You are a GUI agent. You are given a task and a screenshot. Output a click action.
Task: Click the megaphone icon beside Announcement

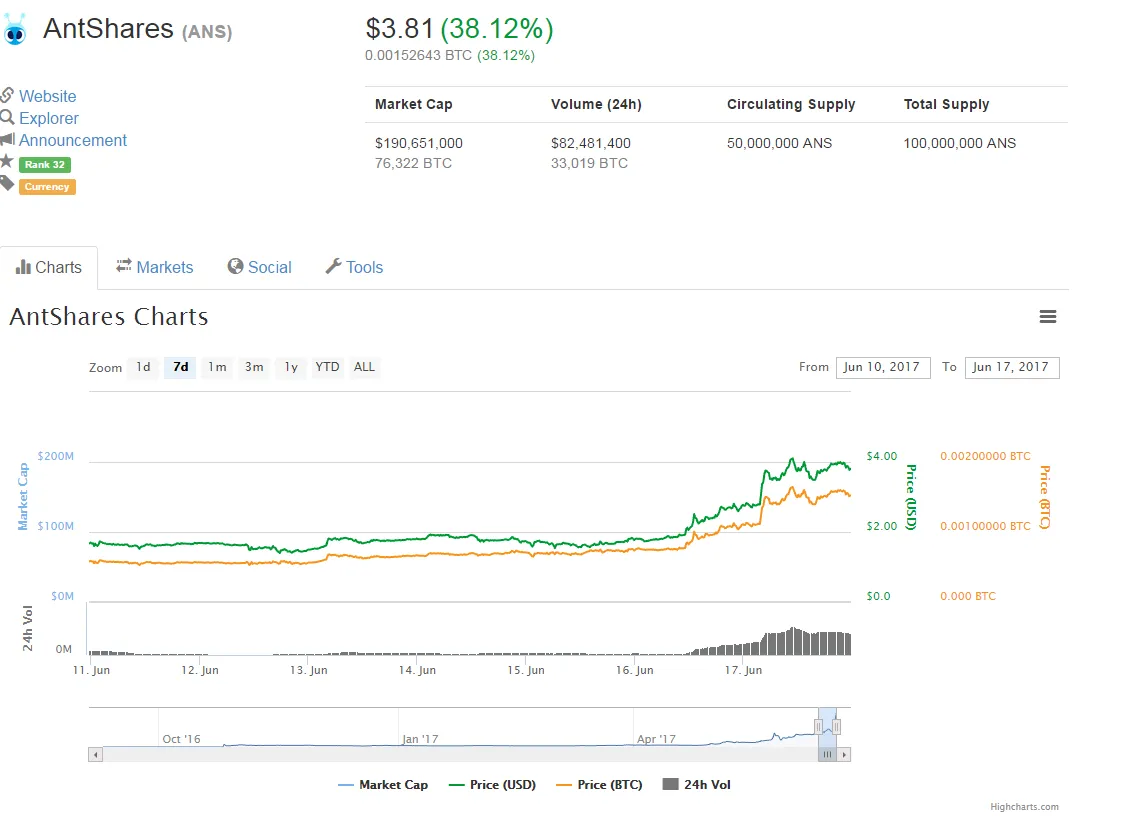coord(7,139)
